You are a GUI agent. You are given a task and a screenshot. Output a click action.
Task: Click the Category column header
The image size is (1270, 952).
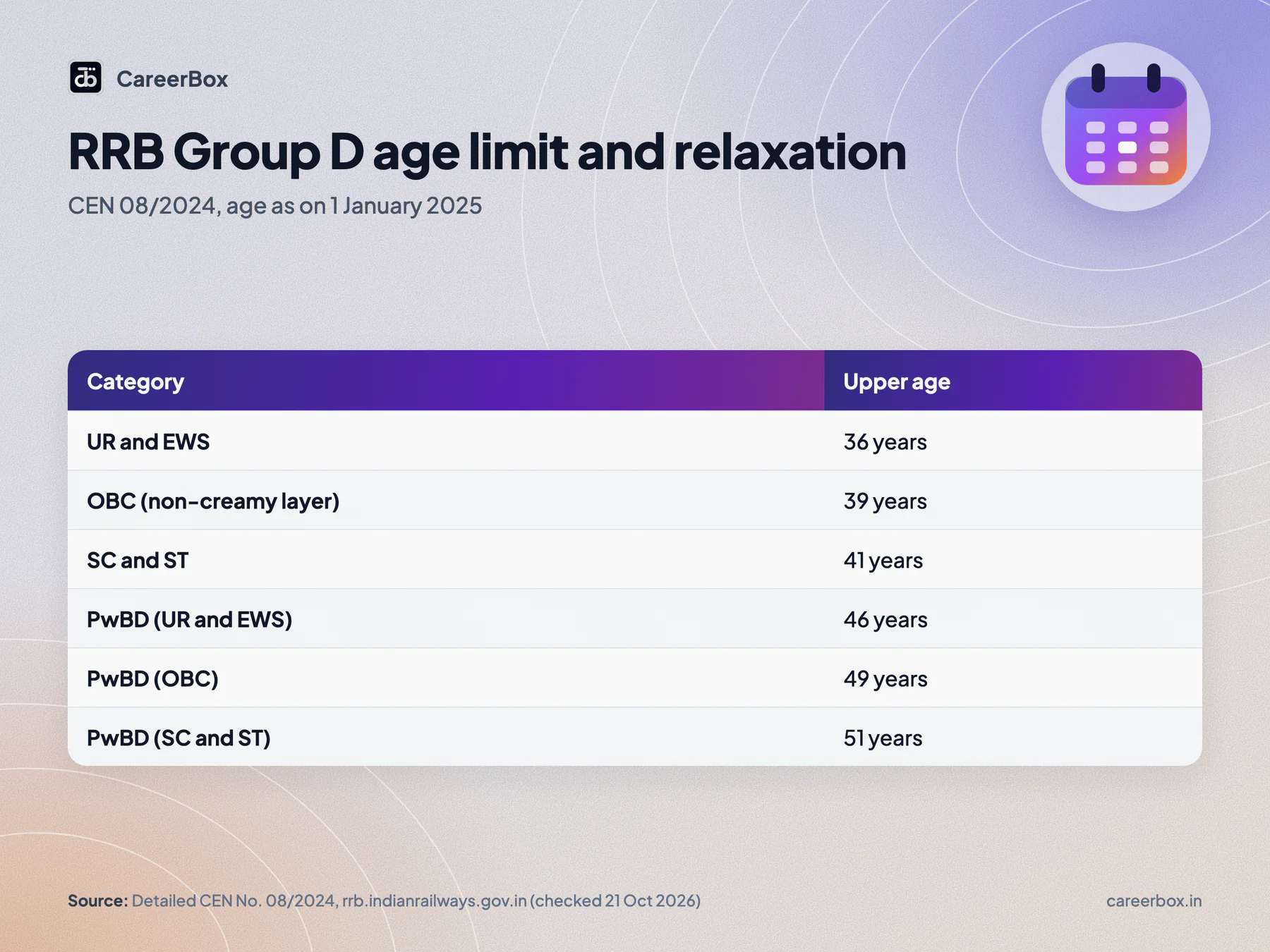[x=446, y=381]
